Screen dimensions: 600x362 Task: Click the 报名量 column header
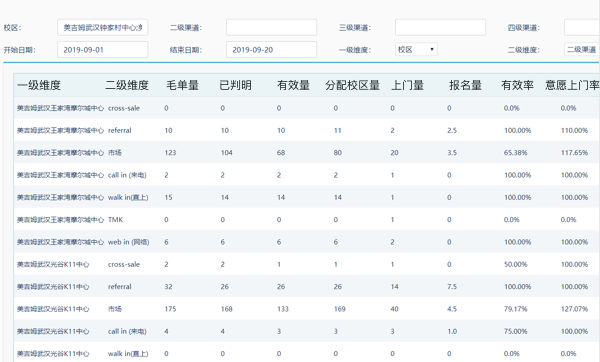(465, 85)
